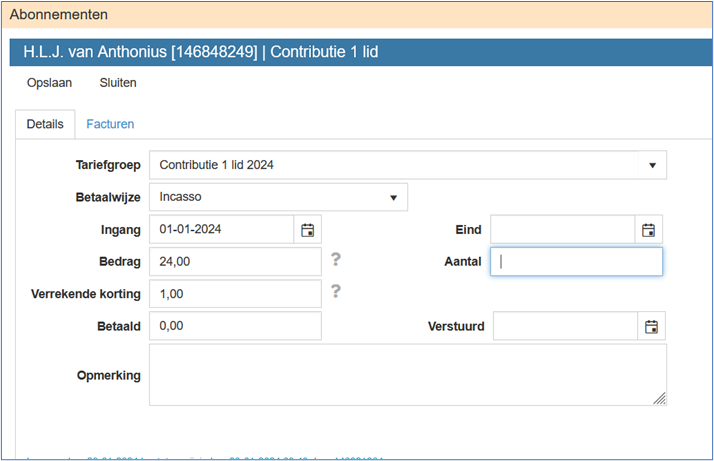Image resolution: width=714 pixels, height=461 pixels.
Task: Focus the empty Verstuurd date field
Action: pyautogui.click(x=566, y=326)
